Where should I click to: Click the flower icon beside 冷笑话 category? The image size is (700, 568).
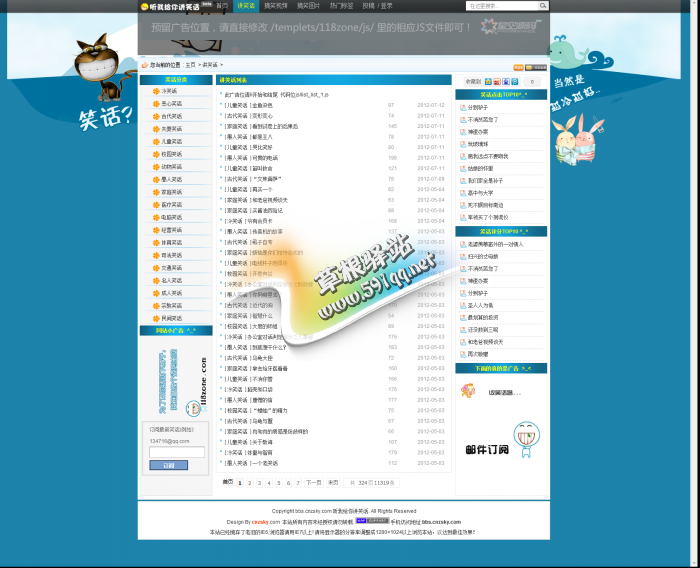(155, 91)
